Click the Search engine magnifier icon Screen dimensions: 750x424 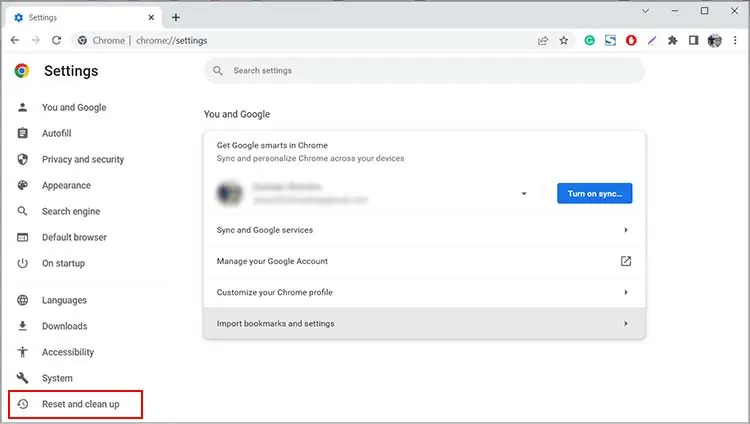pos(22,211)
